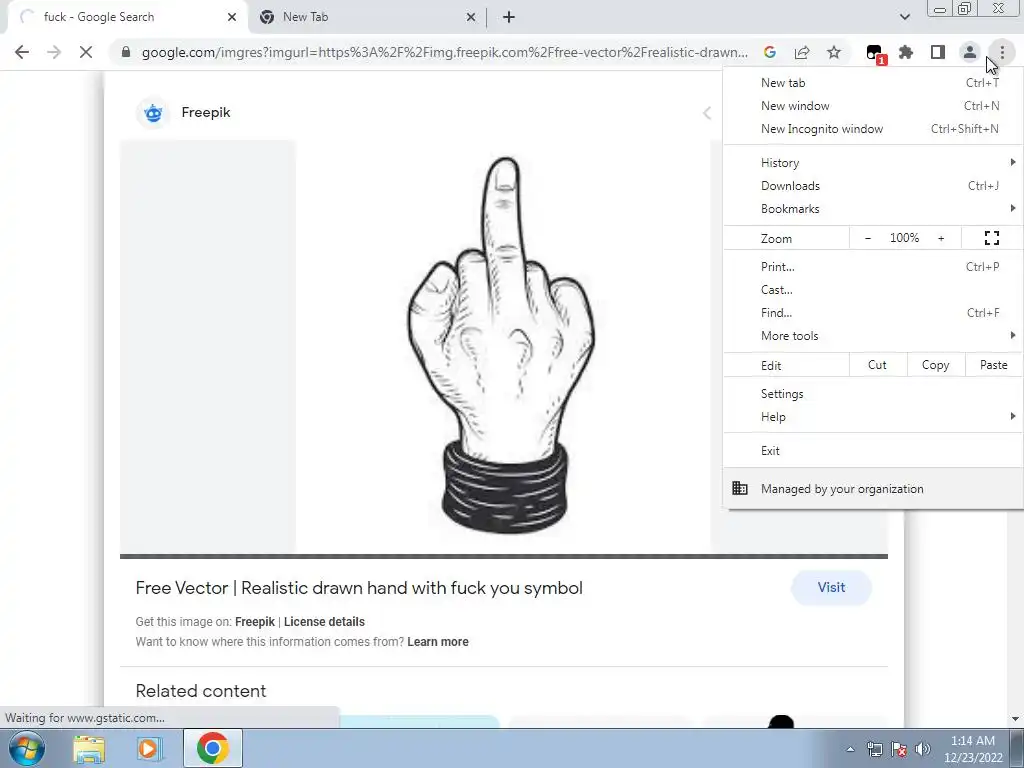Select Print... from the menu
1024x768 pixels.
click(873, 266)
